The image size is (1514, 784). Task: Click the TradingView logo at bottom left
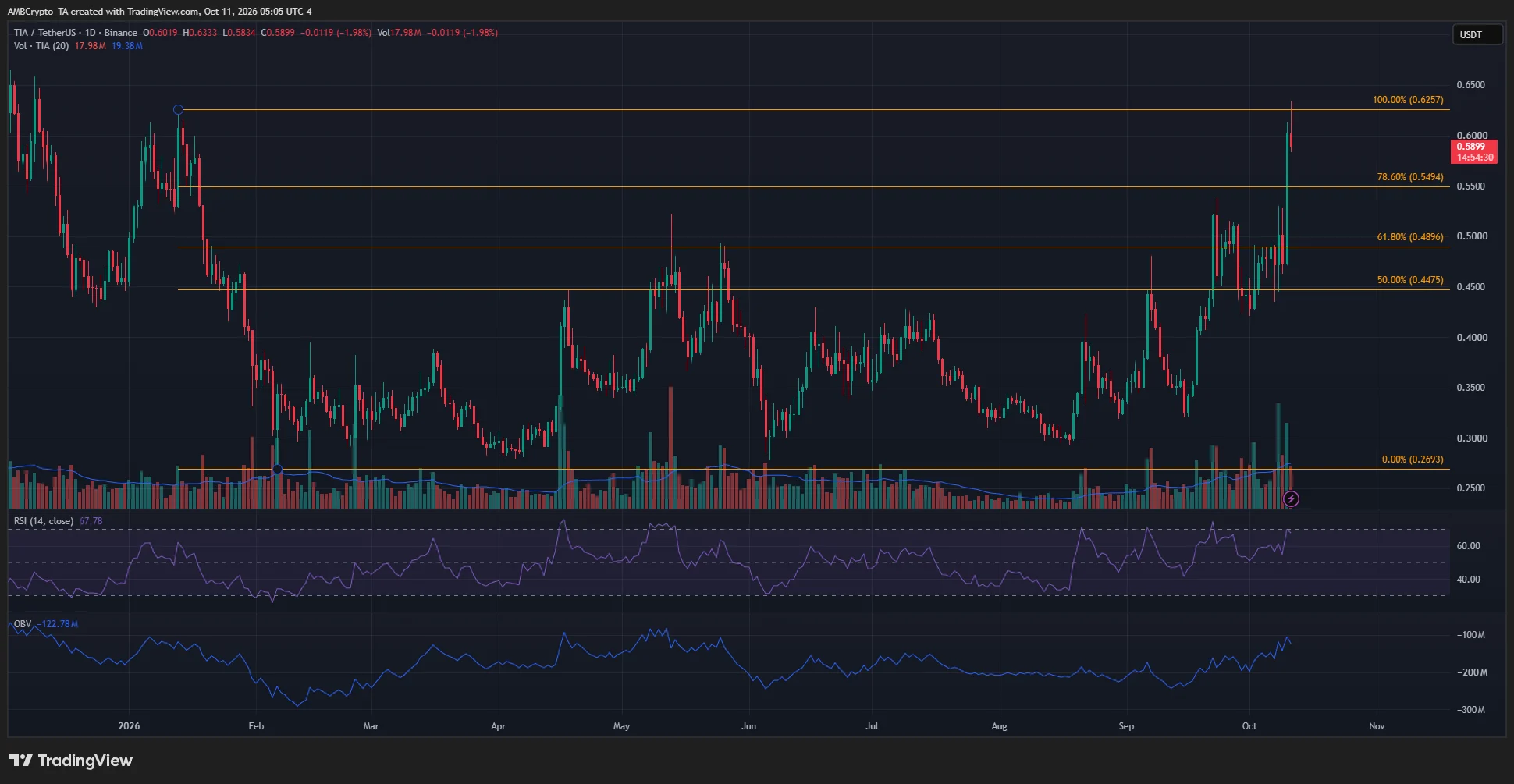coord(71,761)
